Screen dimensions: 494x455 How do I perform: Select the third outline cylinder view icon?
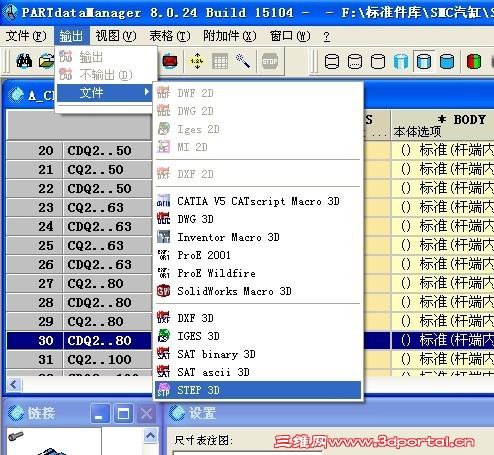(x=378, y=62)
